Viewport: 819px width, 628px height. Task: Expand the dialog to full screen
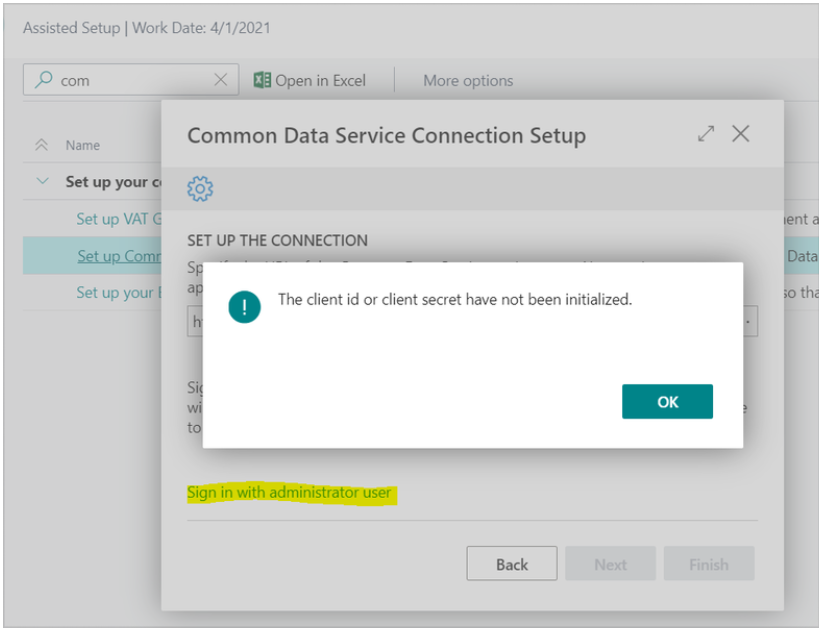[x=706, y=133]
